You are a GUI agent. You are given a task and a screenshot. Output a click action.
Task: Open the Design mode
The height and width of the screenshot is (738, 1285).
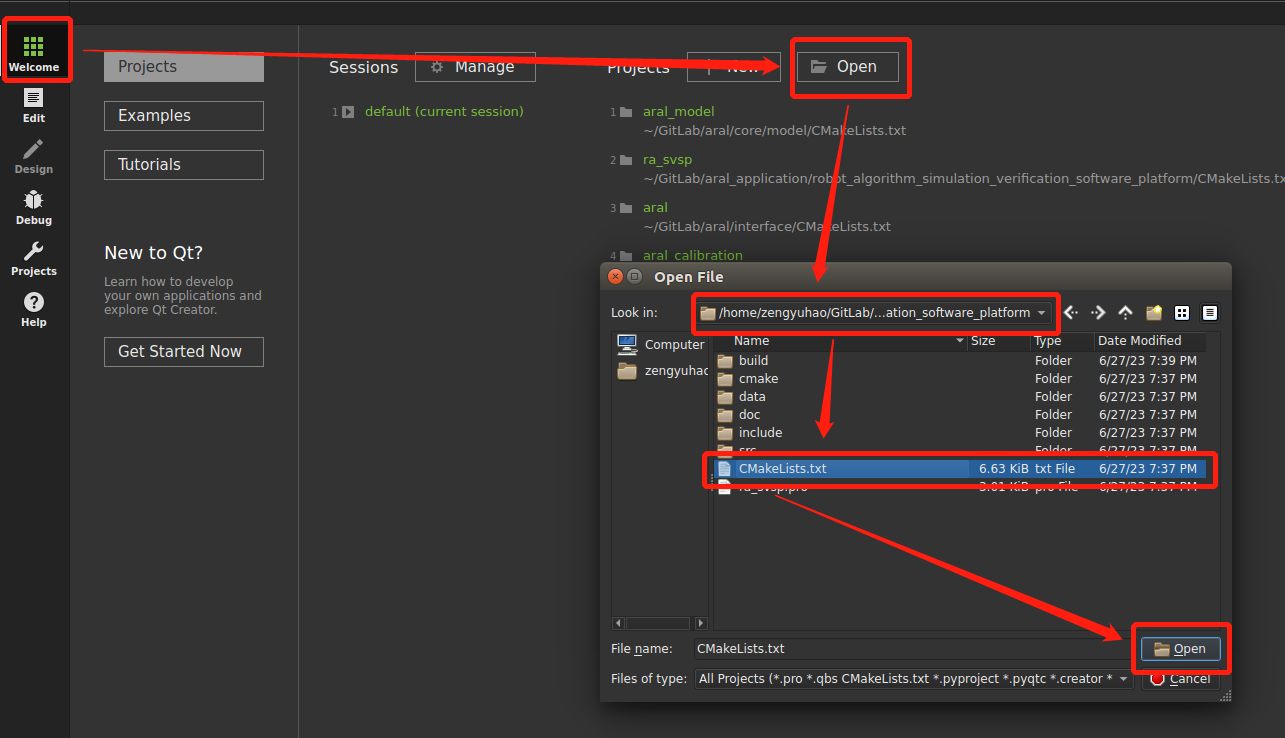[x=34, y=155]
